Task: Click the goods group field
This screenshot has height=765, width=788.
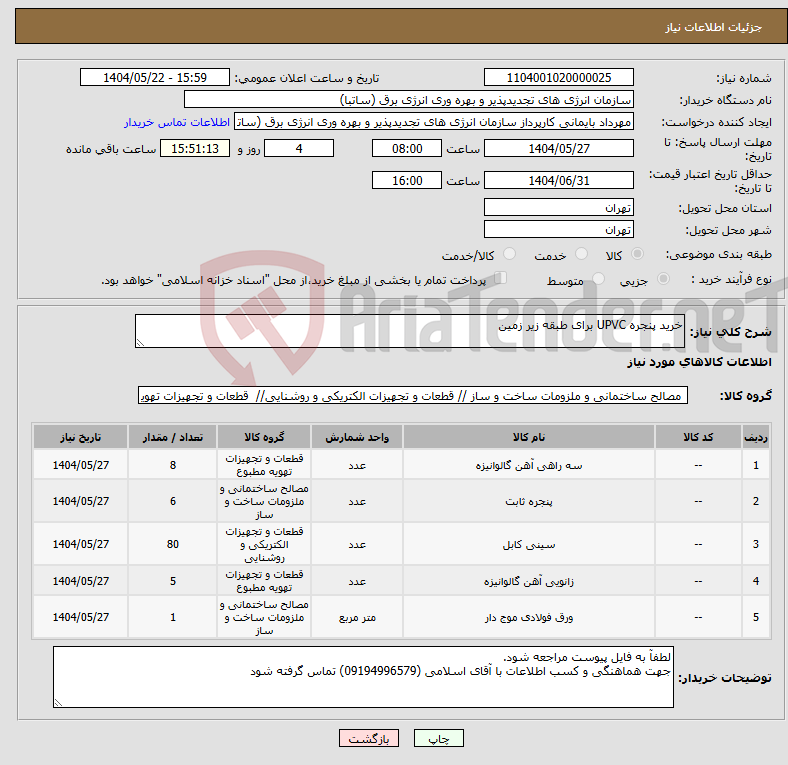Action: tap(413, 396)
